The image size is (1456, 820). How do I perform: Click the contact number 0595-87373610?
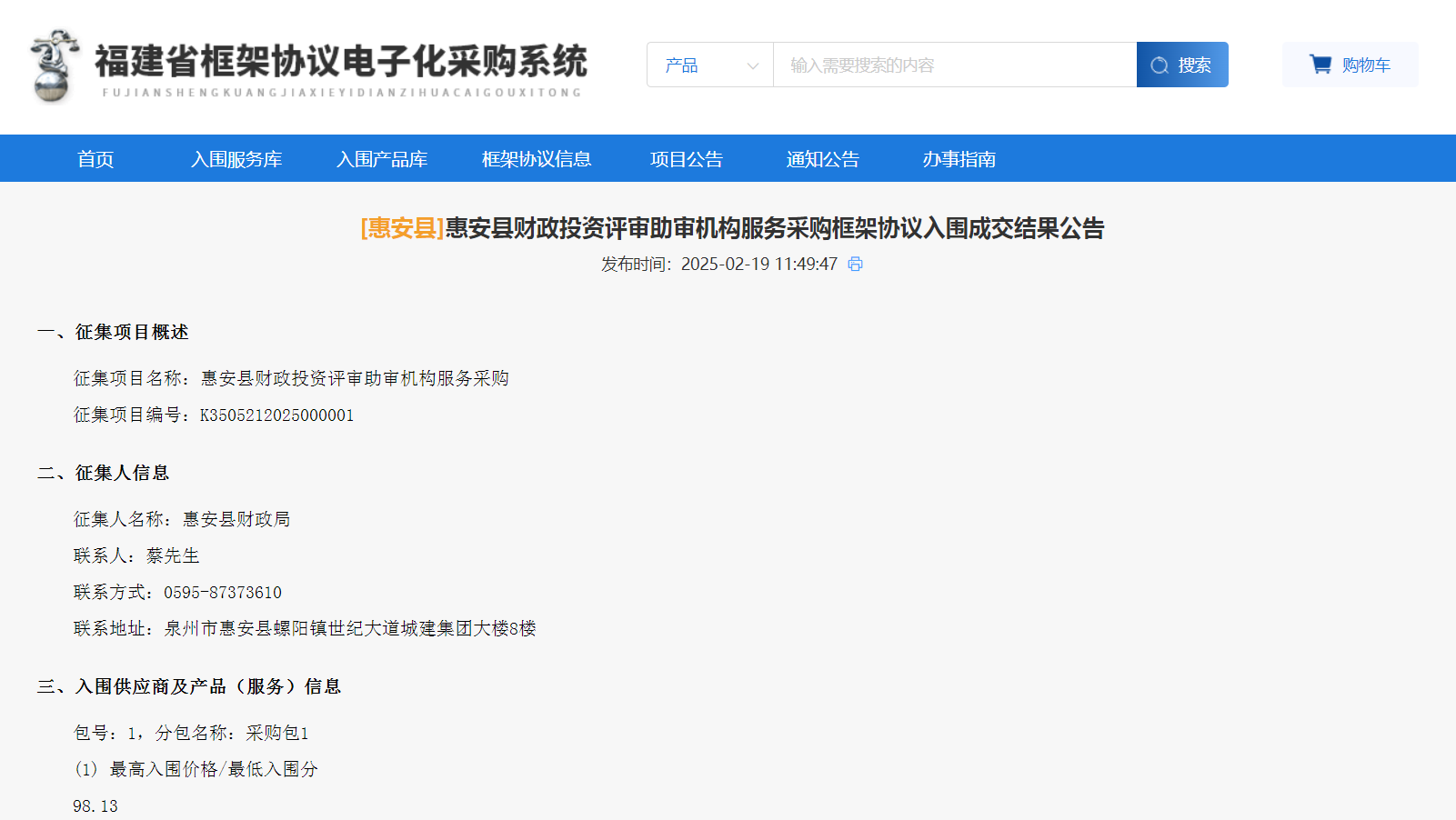click(x=223, y=593)
